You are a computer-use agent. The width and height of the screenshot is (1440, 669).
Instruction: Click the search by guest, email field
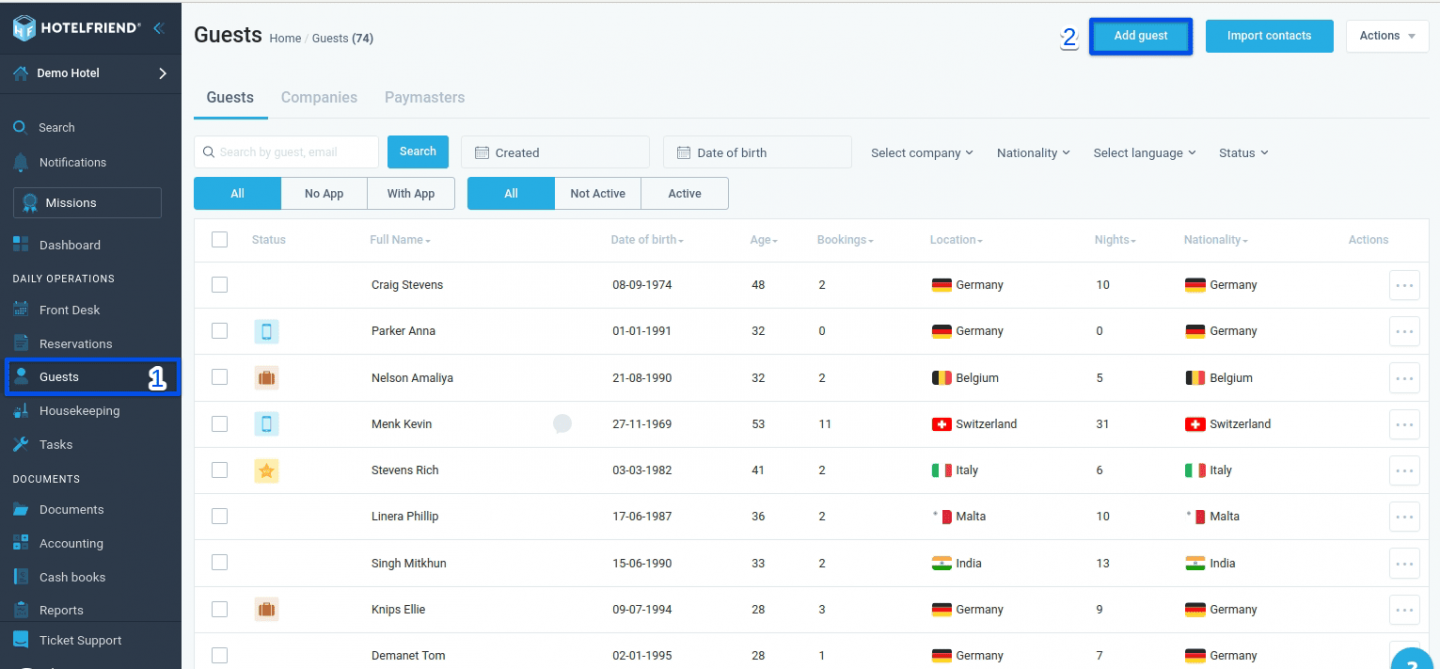point(286,152)
